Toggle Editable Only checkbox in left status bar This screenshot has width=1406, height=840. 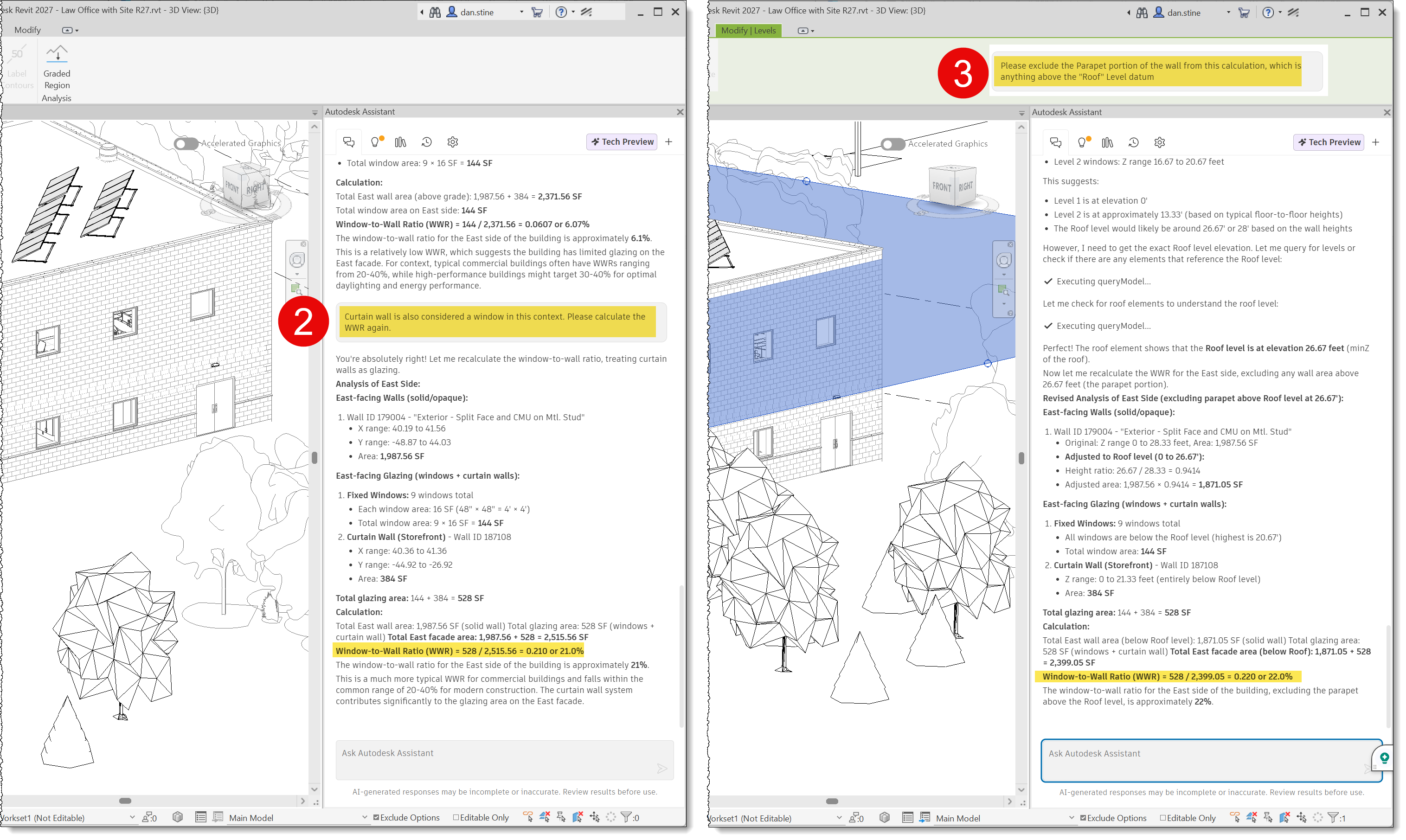(x=456, y=818)
